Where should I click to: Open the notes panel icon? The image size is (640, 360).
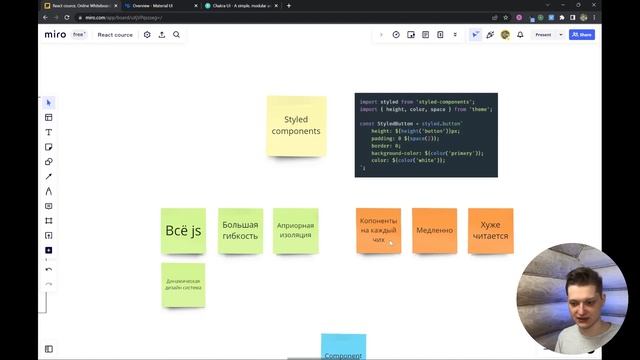tap(425, 35)
